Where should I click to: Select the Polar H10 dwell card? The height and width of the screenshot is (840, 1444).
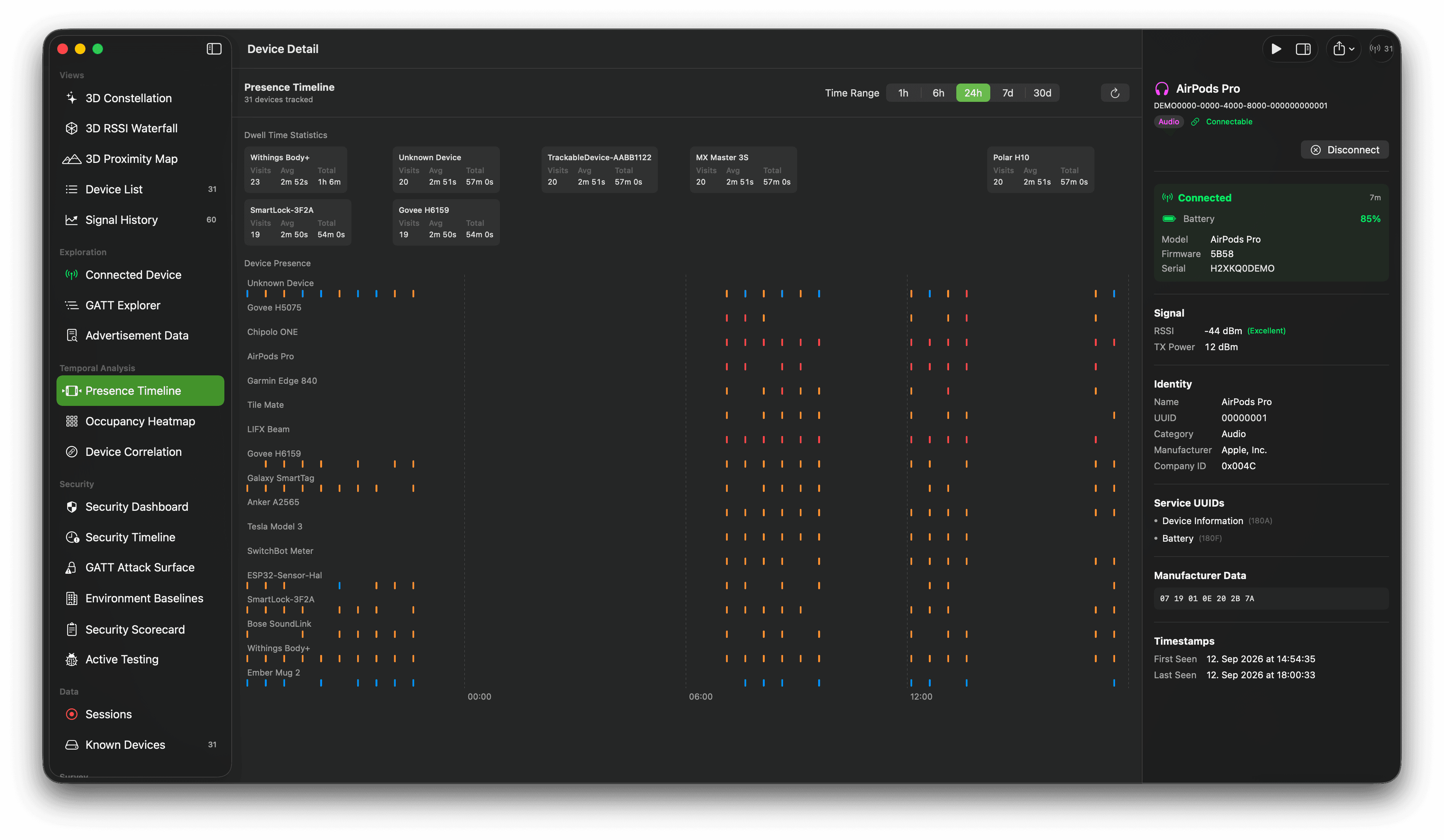point(1040,170)
